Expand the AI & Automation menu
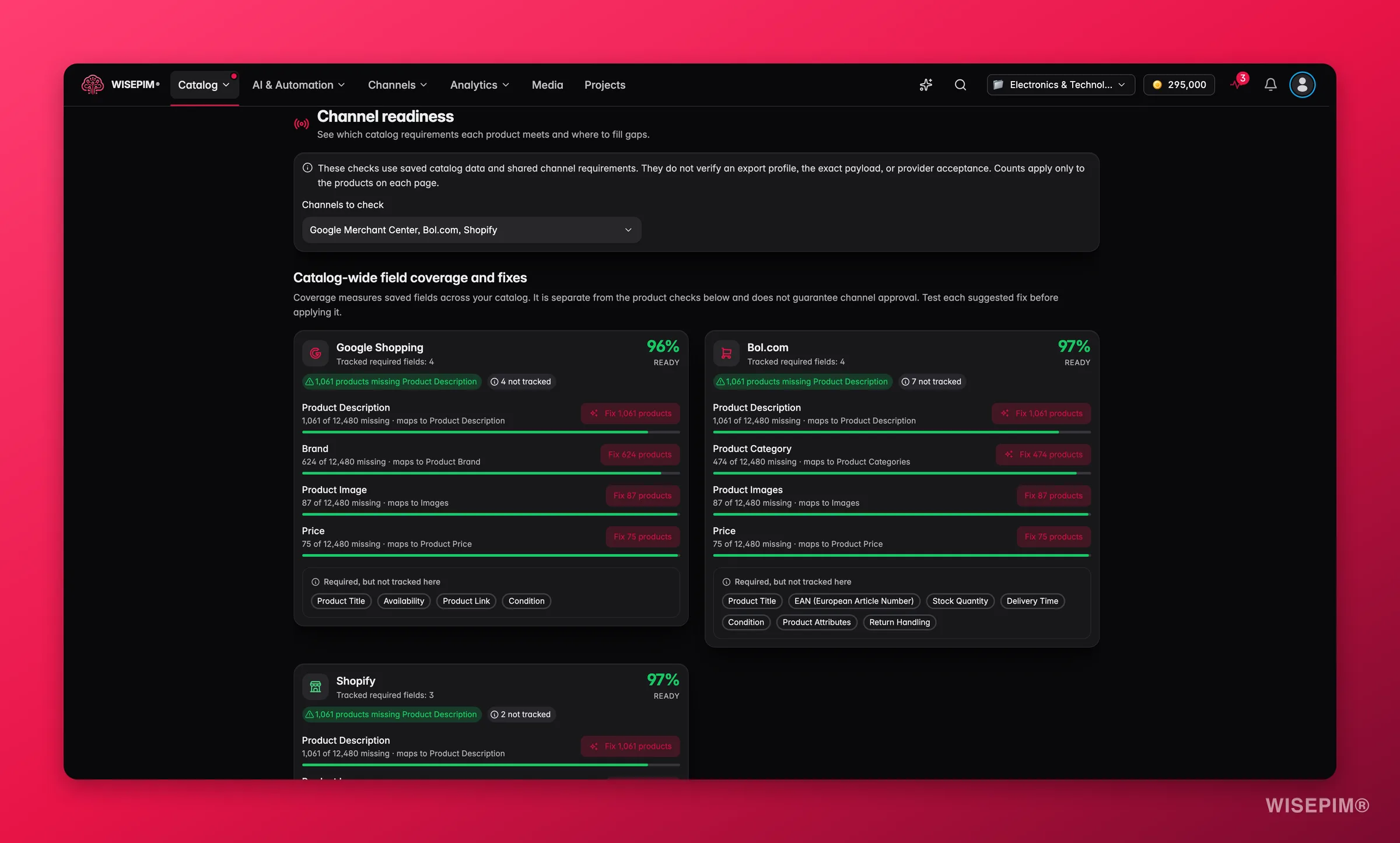The width and height of the screenshot is (1400, 843). [299, 85]
